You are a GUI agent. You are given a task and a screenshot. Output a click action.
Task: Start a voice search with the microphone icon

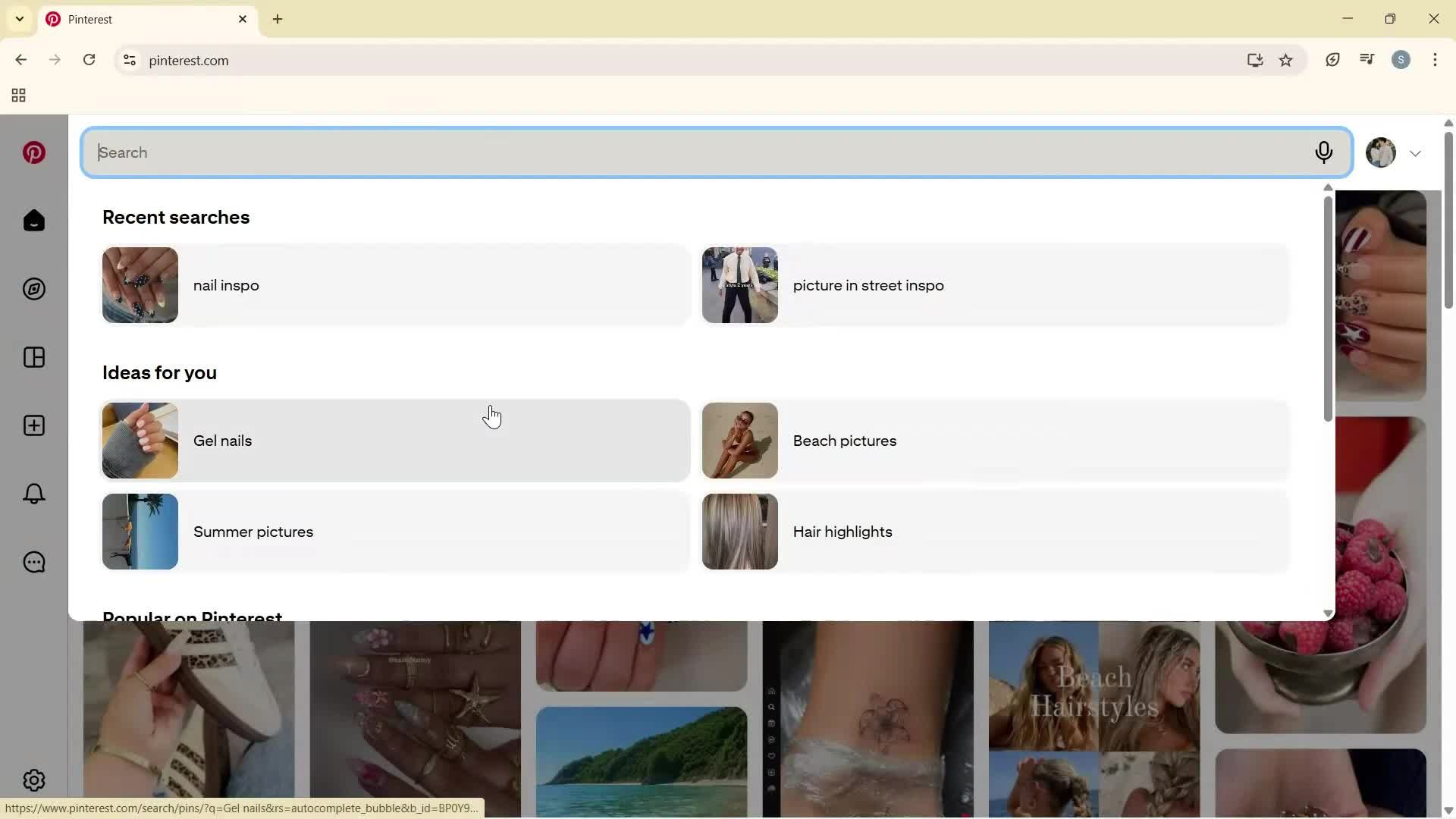1324,152
